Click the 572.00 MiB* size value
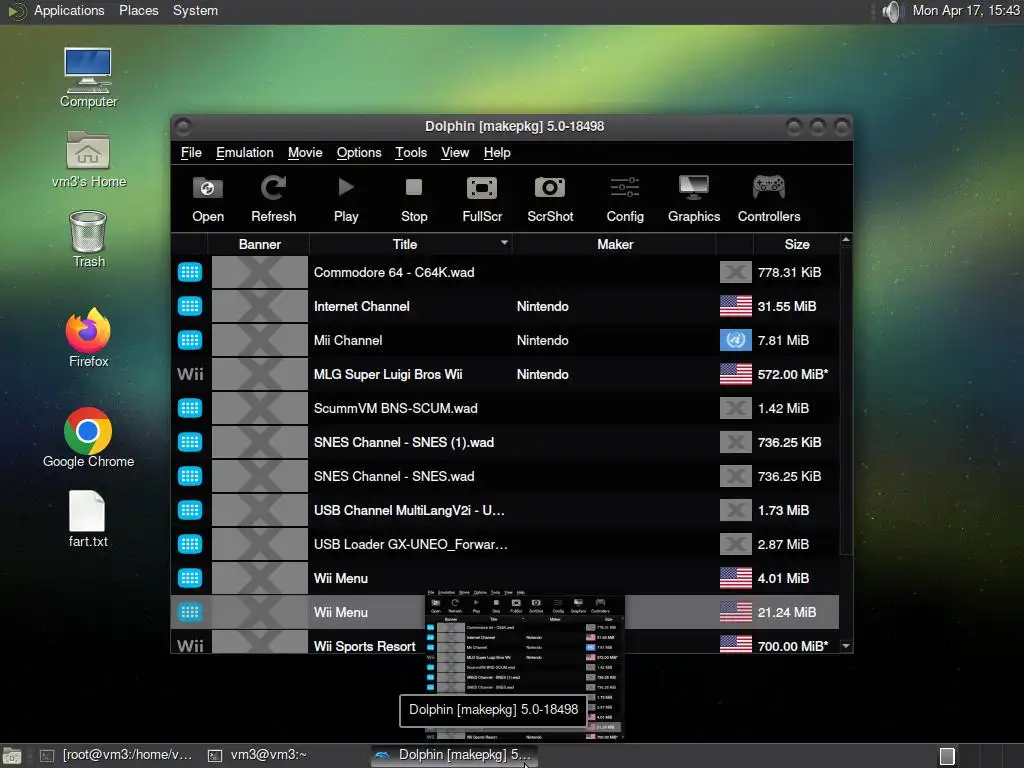Image resolution: width=1024 pixels, height=768 pixels. (792, 374)
